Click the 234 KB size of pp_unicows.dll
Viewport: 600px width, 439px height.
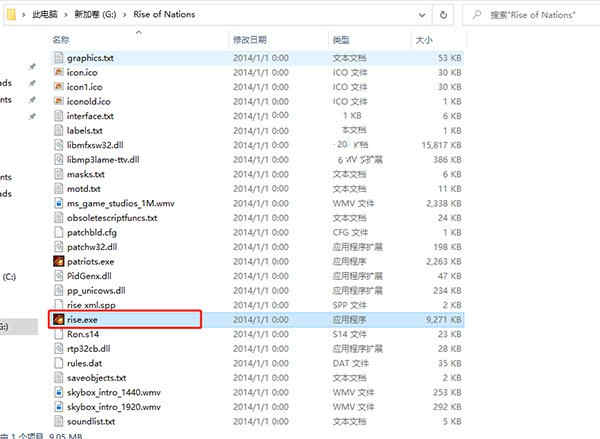[447, 290]
